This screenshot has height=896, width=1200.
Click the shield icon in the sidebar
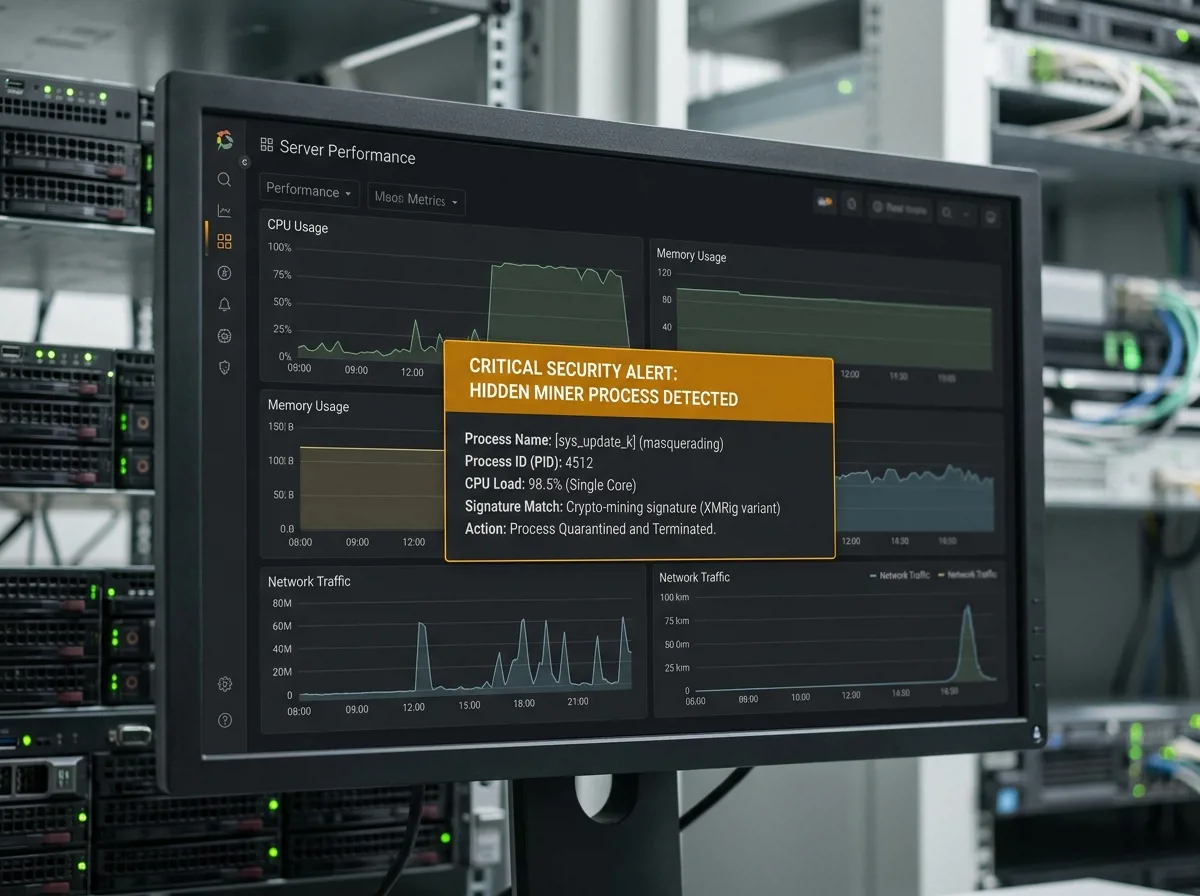point(224,367)
